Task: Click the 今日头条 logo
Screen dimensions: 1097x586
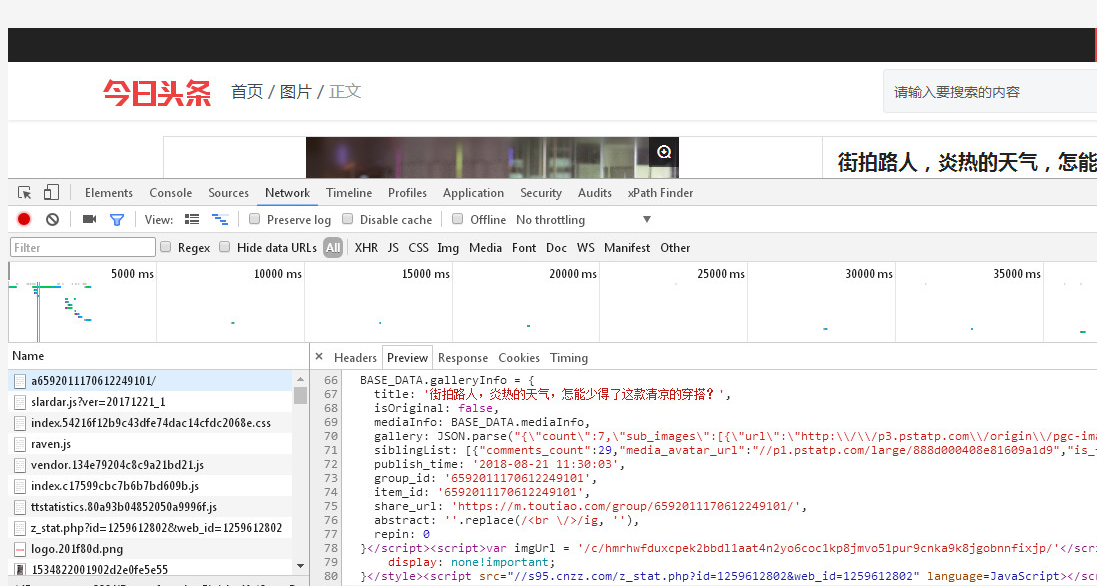Action: pos(157,92)
